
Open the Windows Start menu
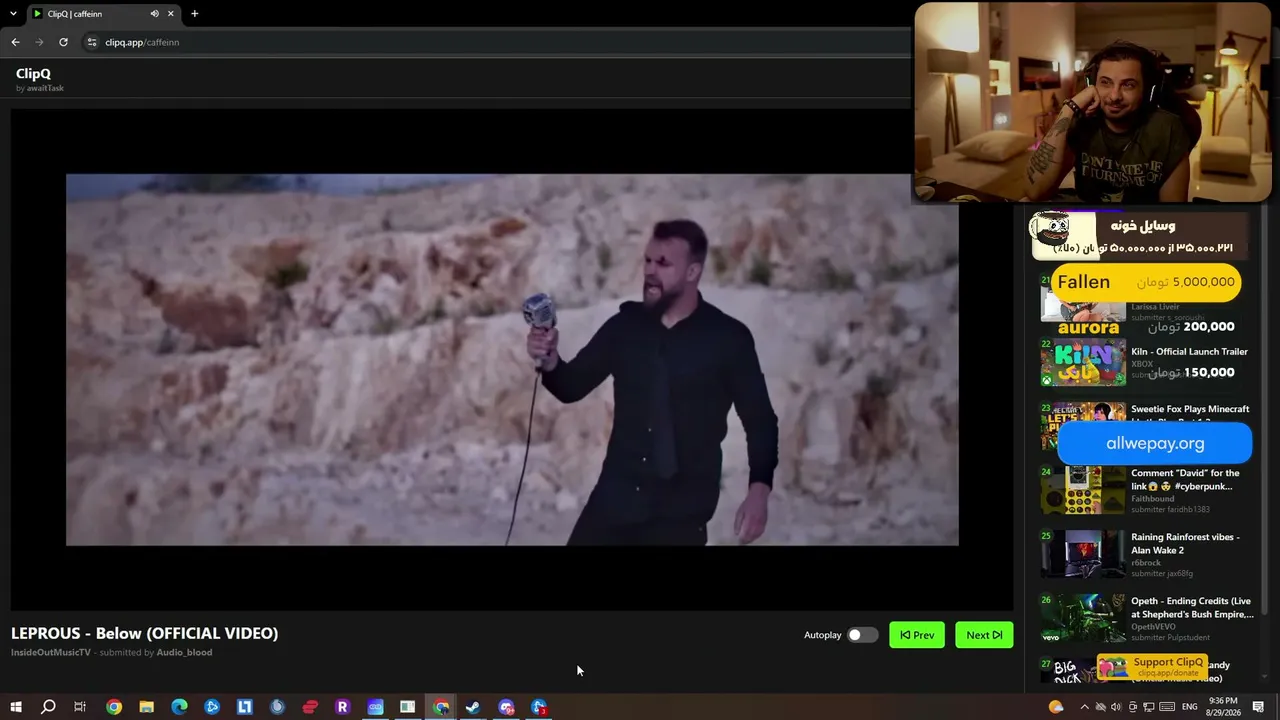(x=16, y=707)
